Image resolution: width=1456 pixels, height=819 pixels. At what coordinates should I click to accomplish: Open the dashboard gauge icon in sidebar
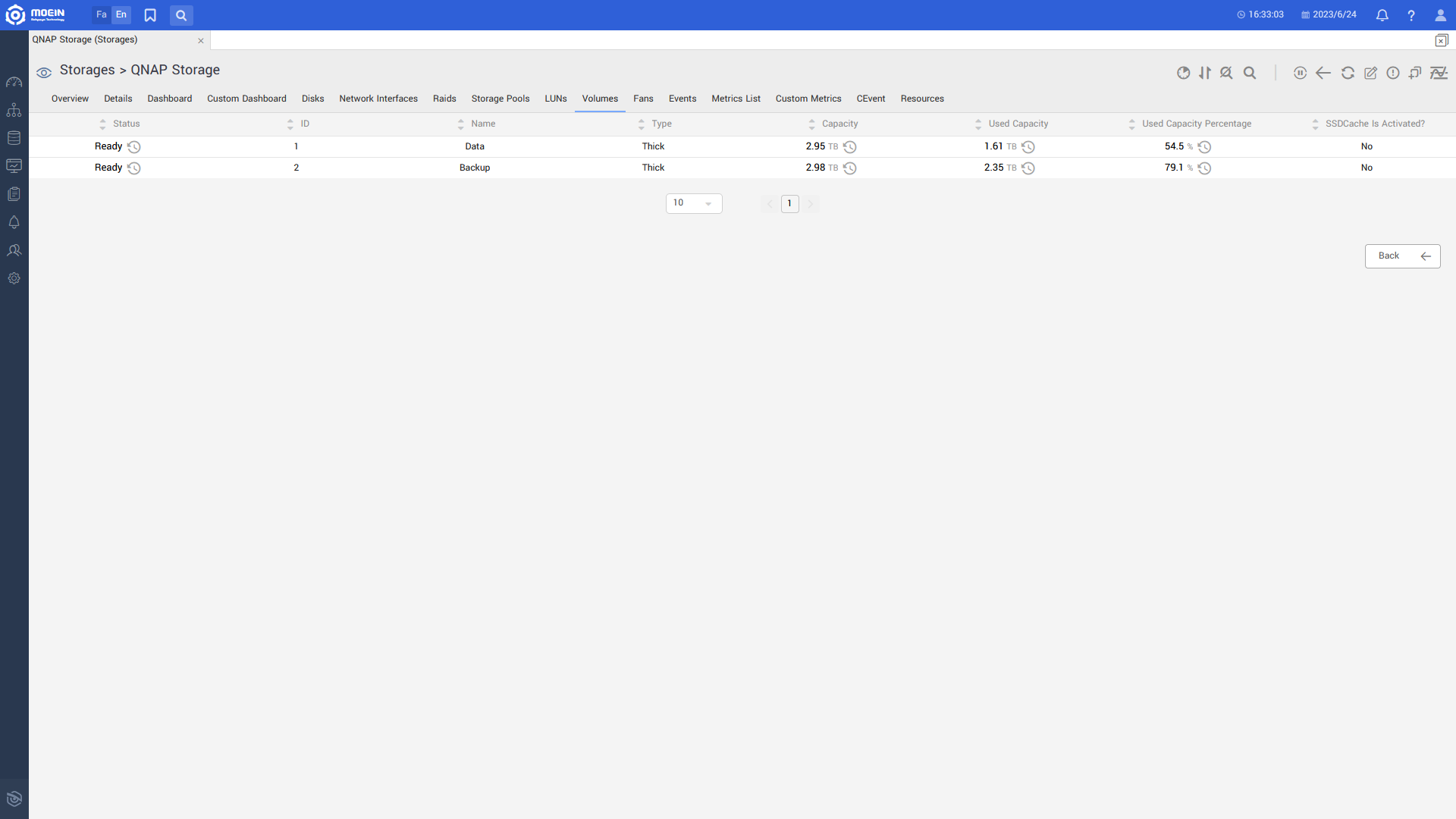click(14, 82)
